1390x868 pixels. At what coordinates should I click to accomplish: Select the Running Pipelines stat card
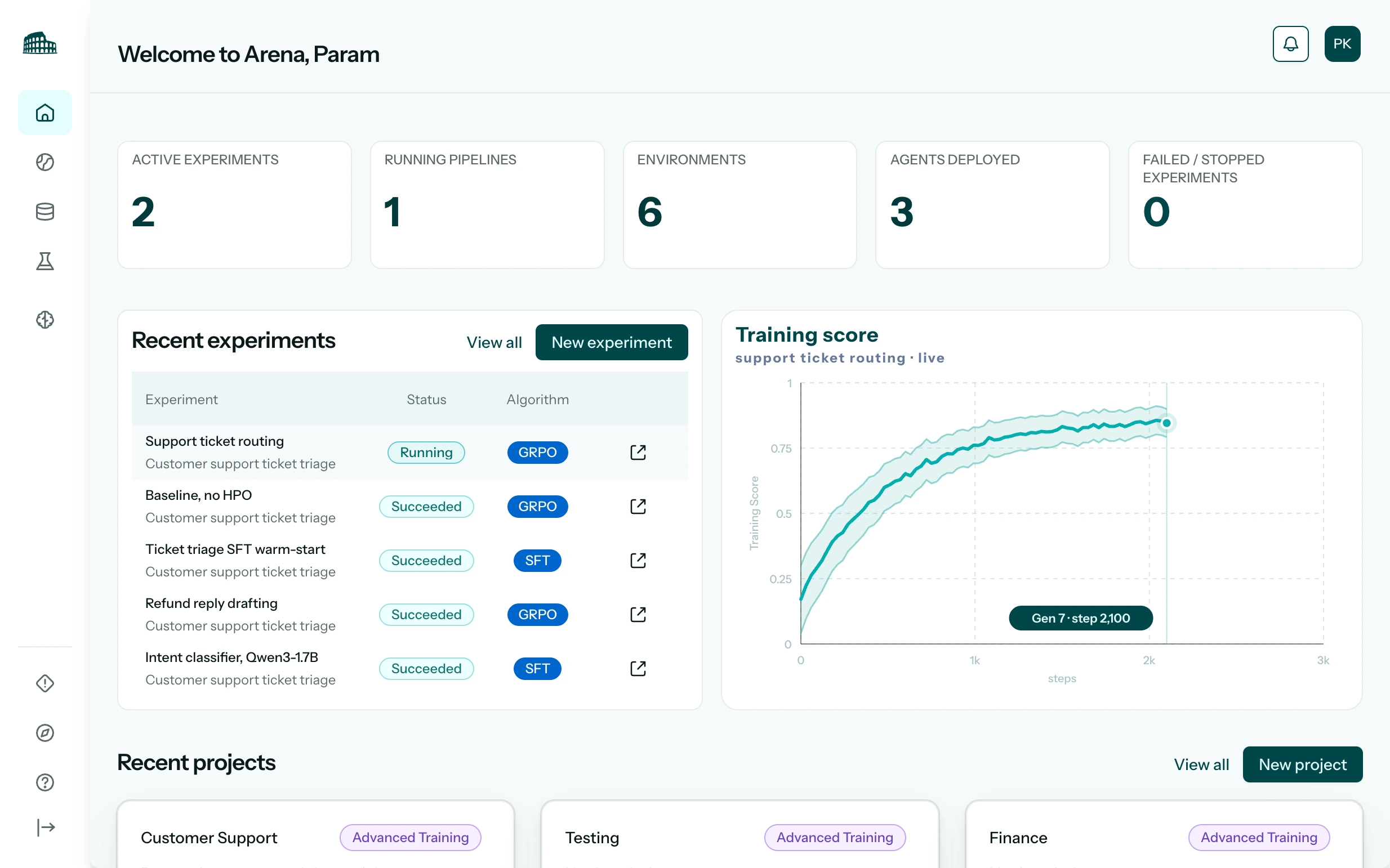tap(487, 205)
